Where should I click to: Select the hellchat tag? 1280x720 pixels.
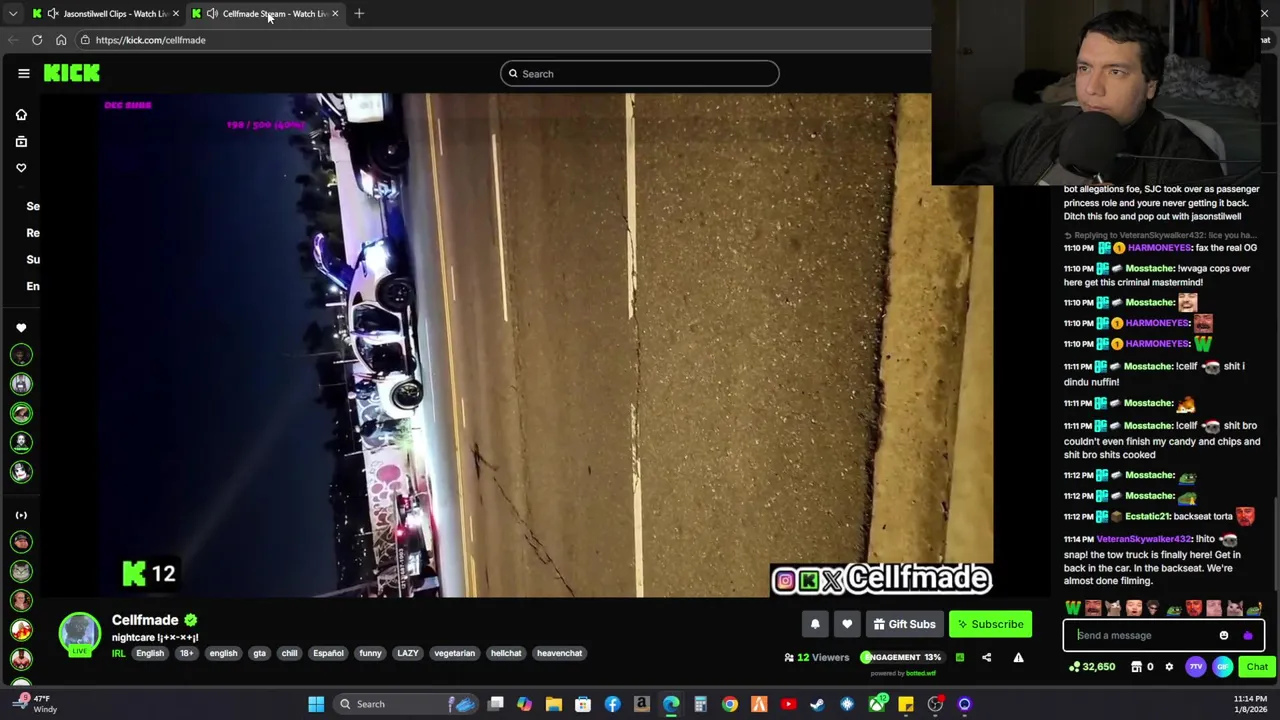click(506, 653)
